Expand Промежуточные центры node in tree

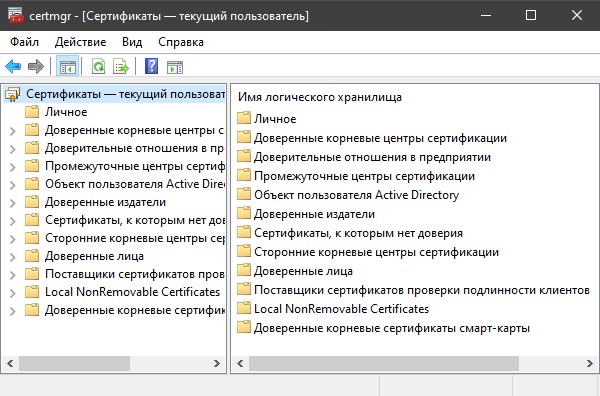(x=13, y=167)
